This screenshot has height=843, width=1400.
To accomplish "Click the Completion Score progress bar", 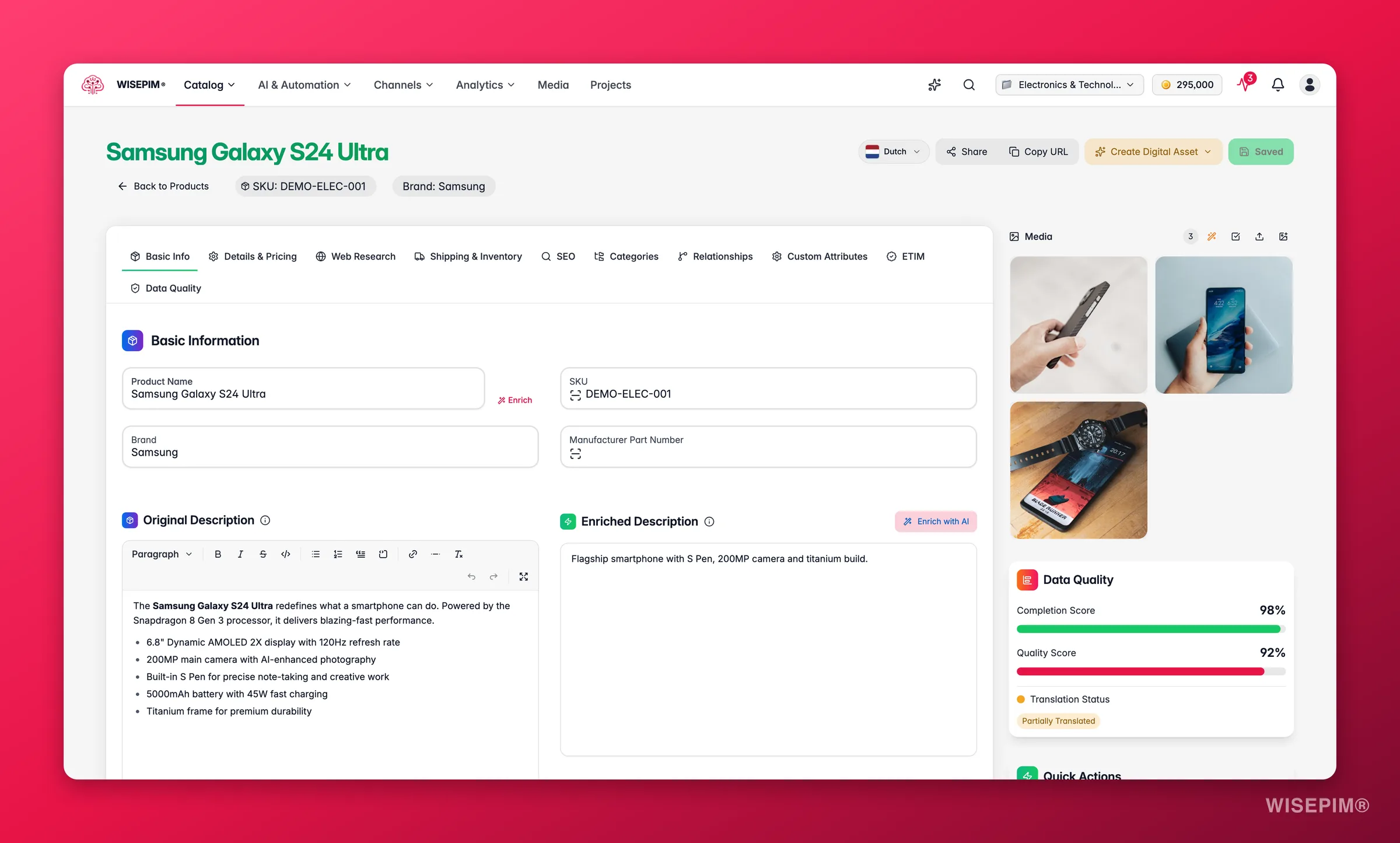I will point(1151,629).
